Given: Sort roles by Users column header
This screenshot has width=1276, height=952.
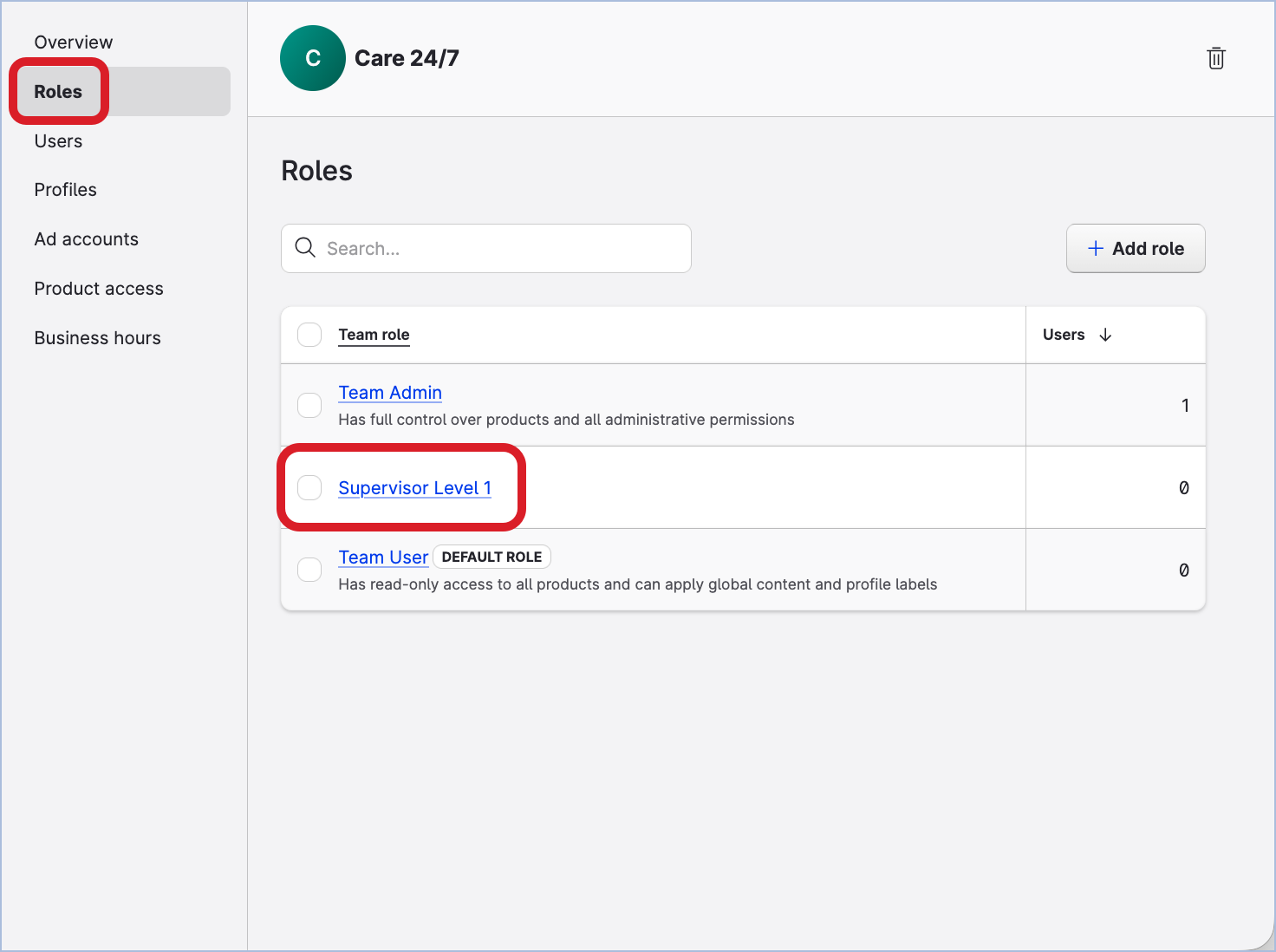Looking at the screenshot, I should pos(1064,335).
